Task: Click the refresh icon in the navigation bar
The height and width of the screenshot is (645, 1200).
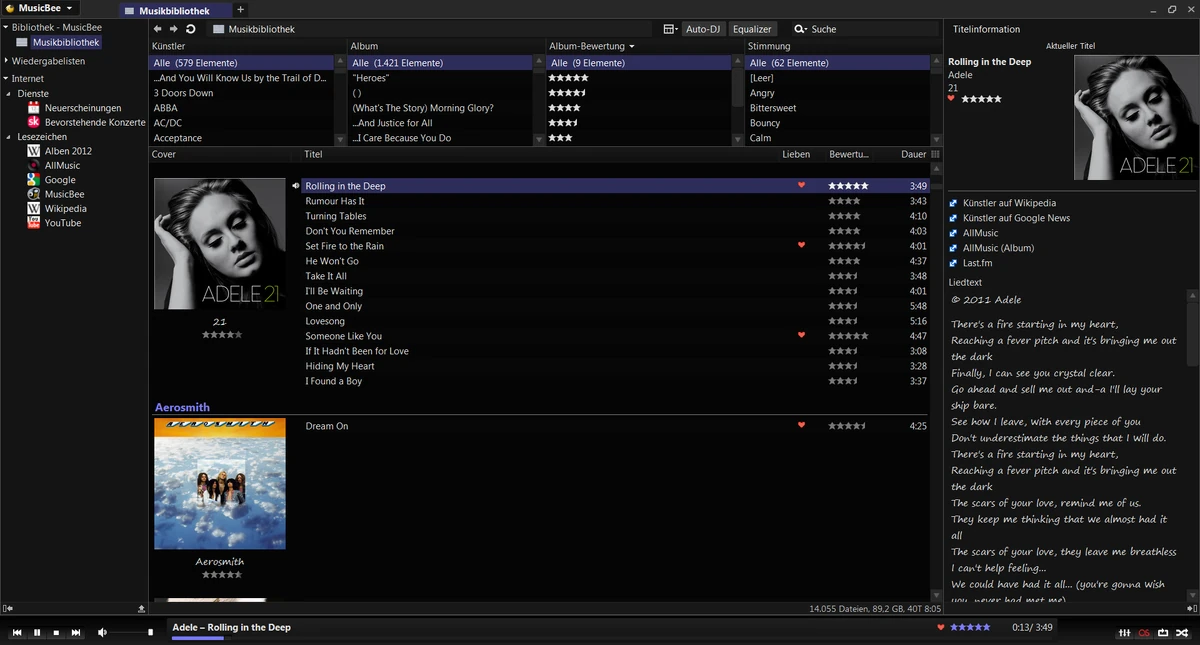Action: [x=189, y=29]
